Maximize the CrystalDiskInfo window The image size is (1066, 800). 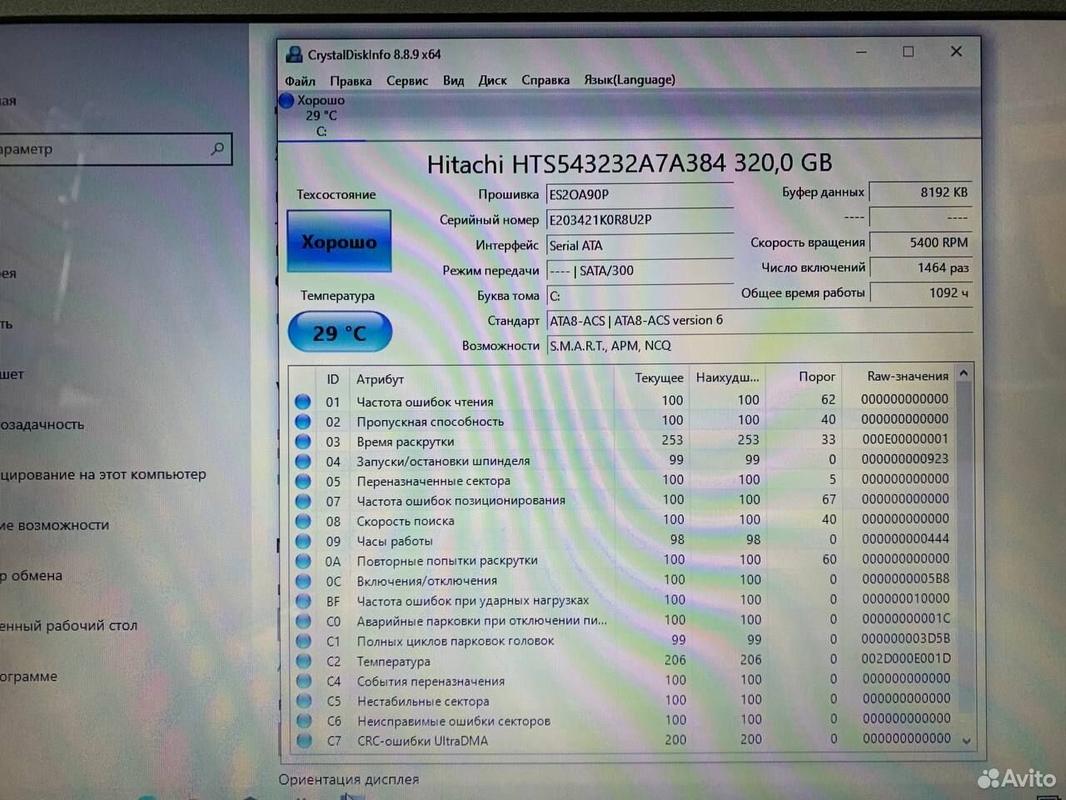(x=908, y=52)
